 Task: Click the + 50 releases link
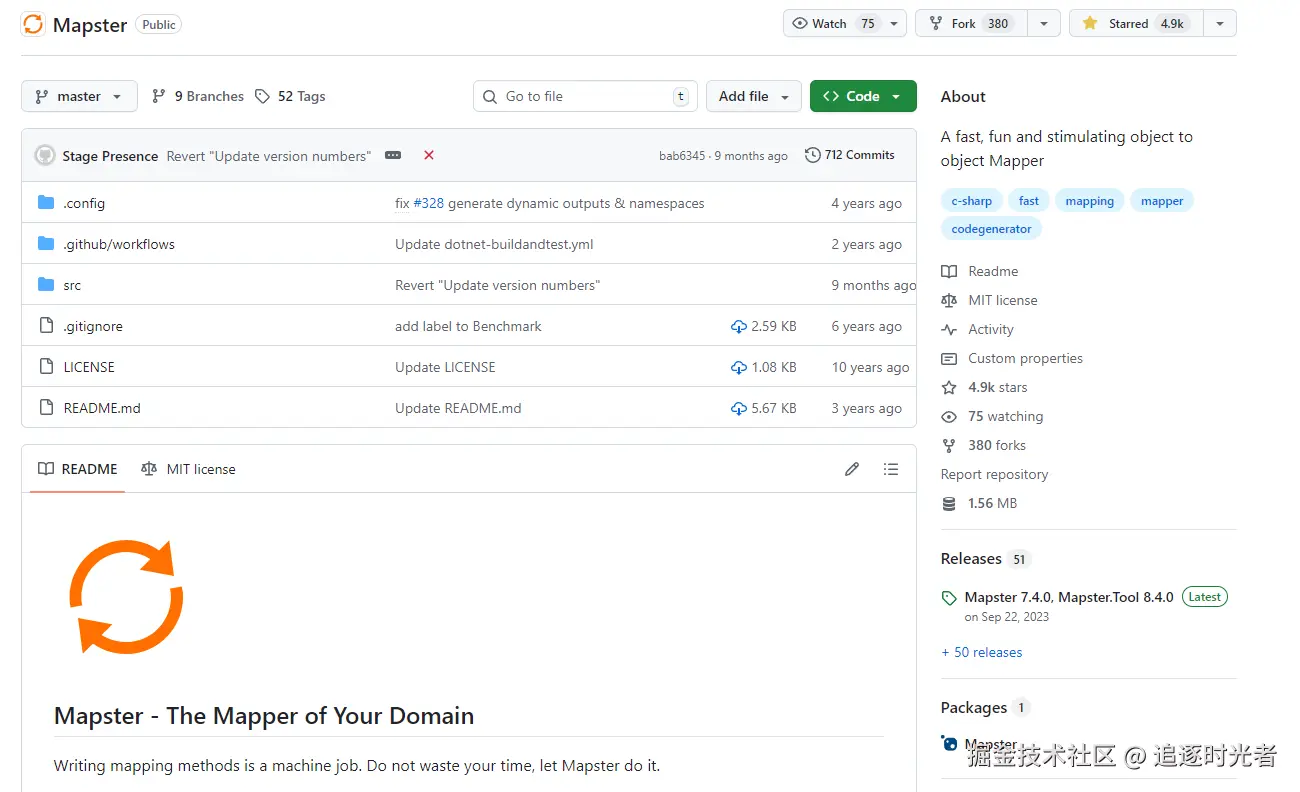981,652
